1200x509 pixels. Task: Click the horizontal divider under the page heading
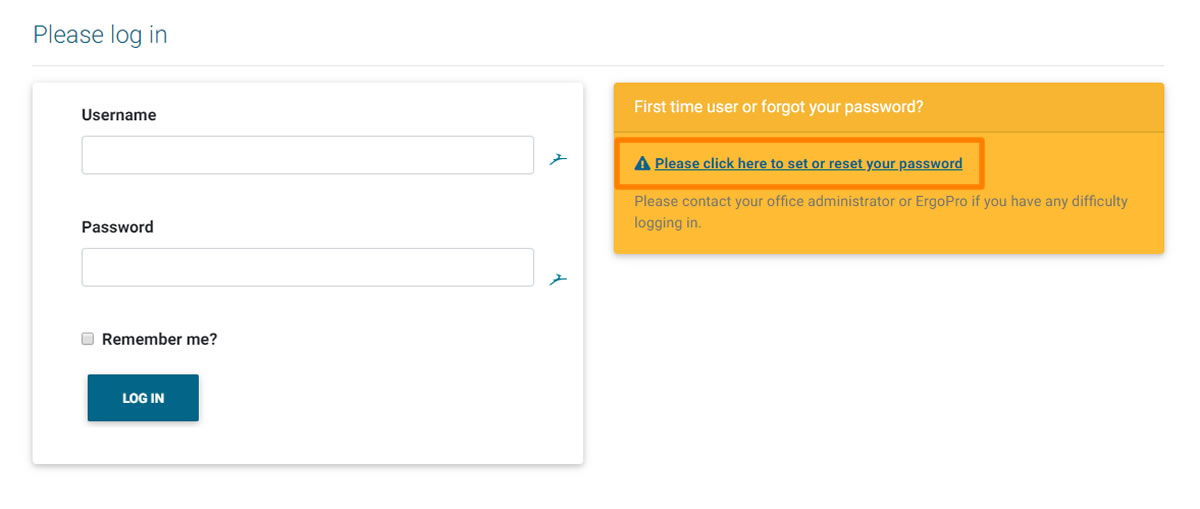pyautogui.click(x=598, y=65)
